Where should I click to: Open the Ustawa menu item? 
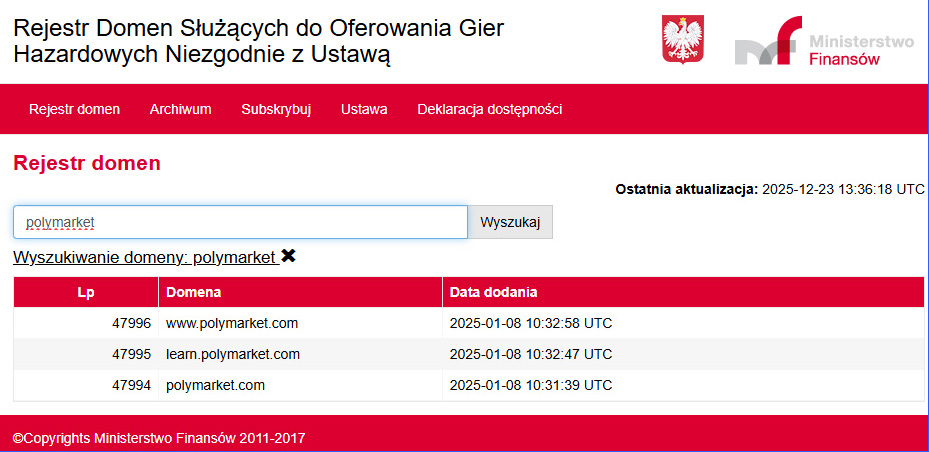[x=364, y=110]
